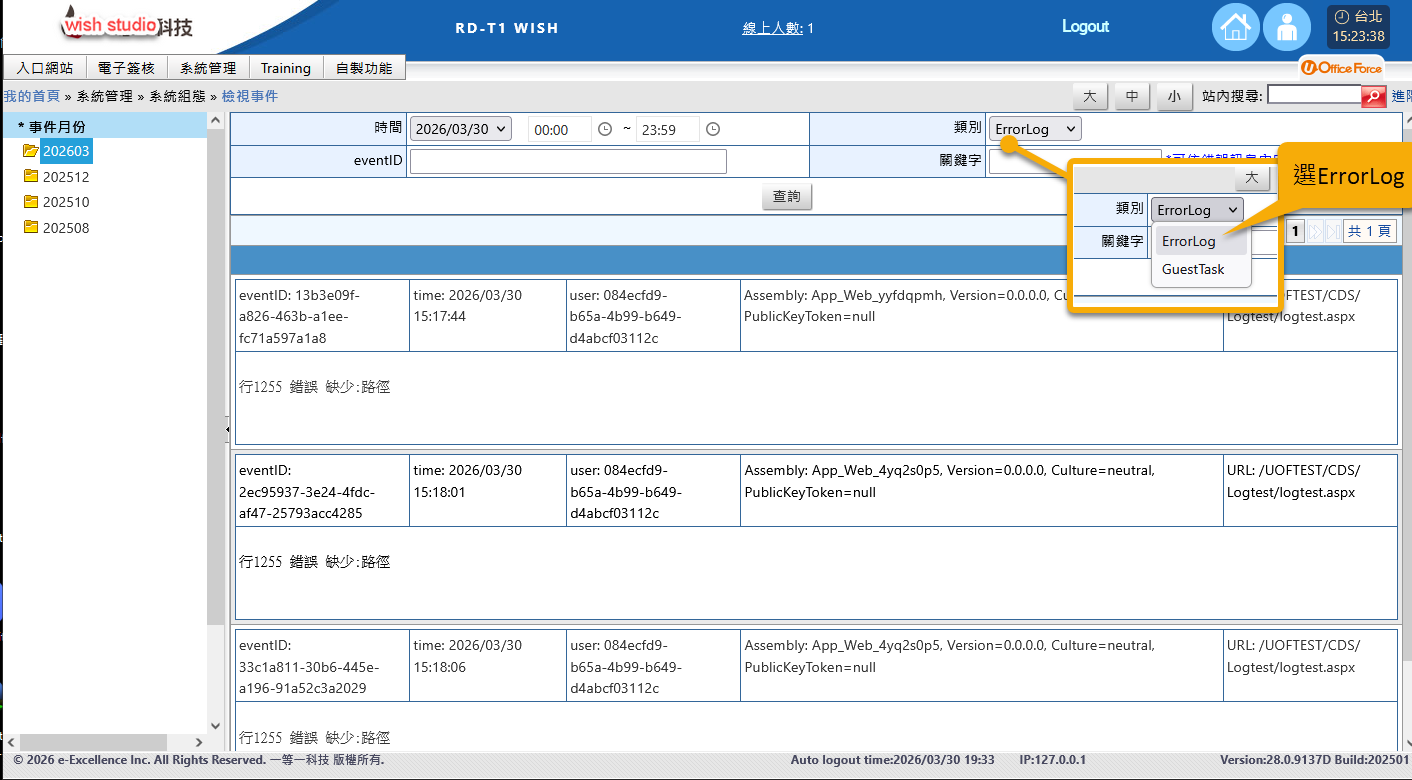Open the end time clock picker
The width and height of the screenshot is (1412, 780).
click(x=712, y=129)
